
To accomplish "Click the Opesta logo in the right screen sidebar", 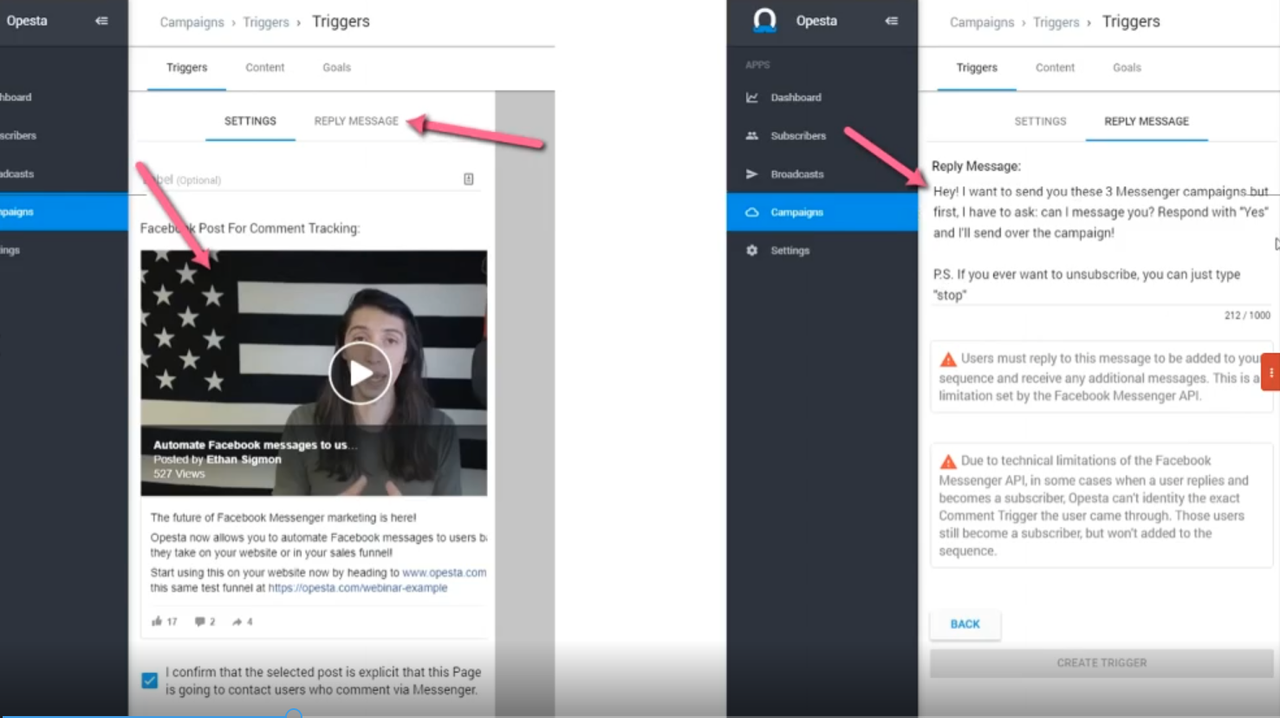I will (x=765, y=20).
